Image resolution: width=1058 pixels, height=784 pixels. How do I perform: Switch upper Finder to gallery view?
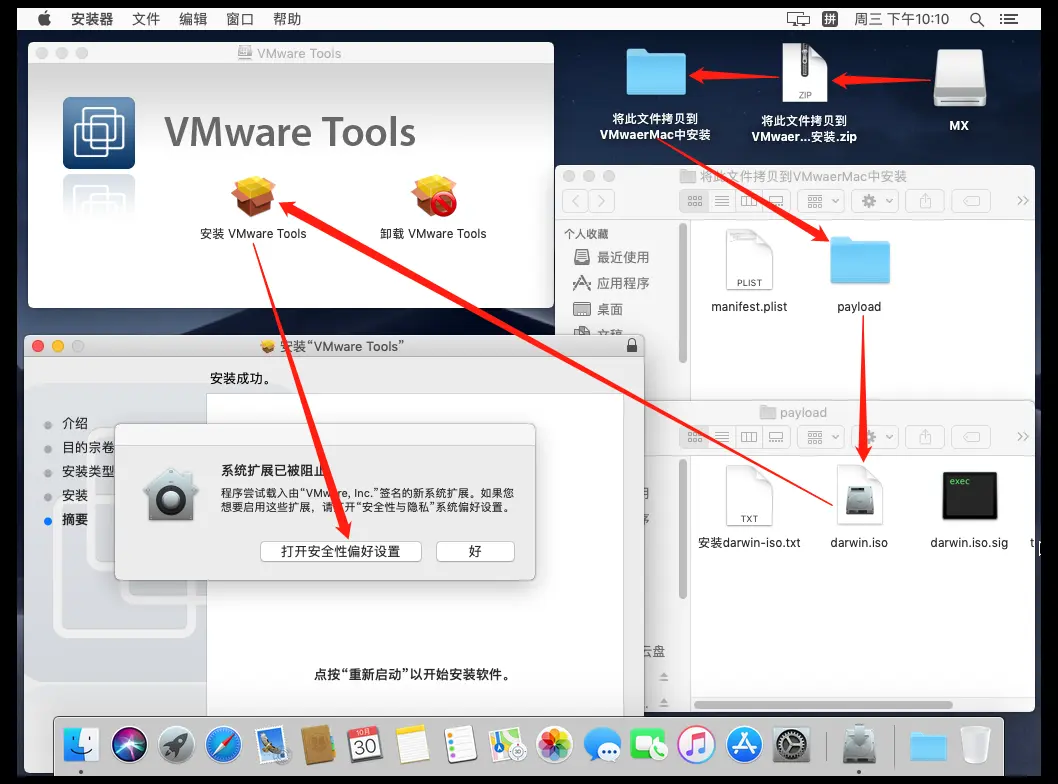(776, 201)
